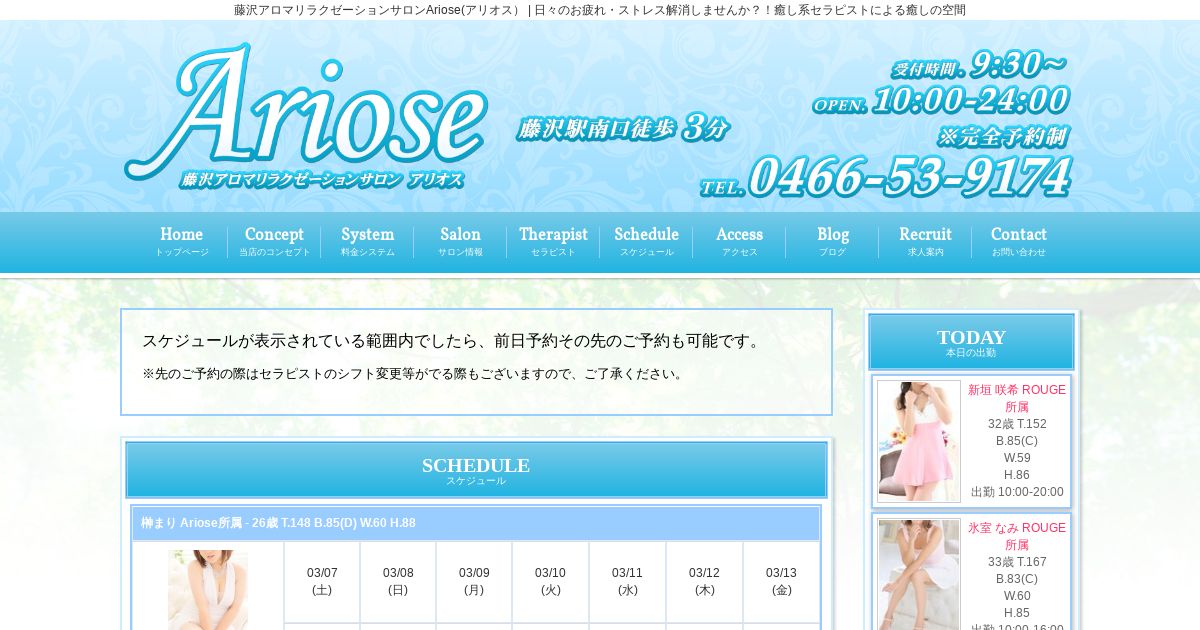This screenshot has height=630, width=1200.
Task: Click the ※完全予約制 notice text
Action: pyautogui.click(x=1002, y=136)
